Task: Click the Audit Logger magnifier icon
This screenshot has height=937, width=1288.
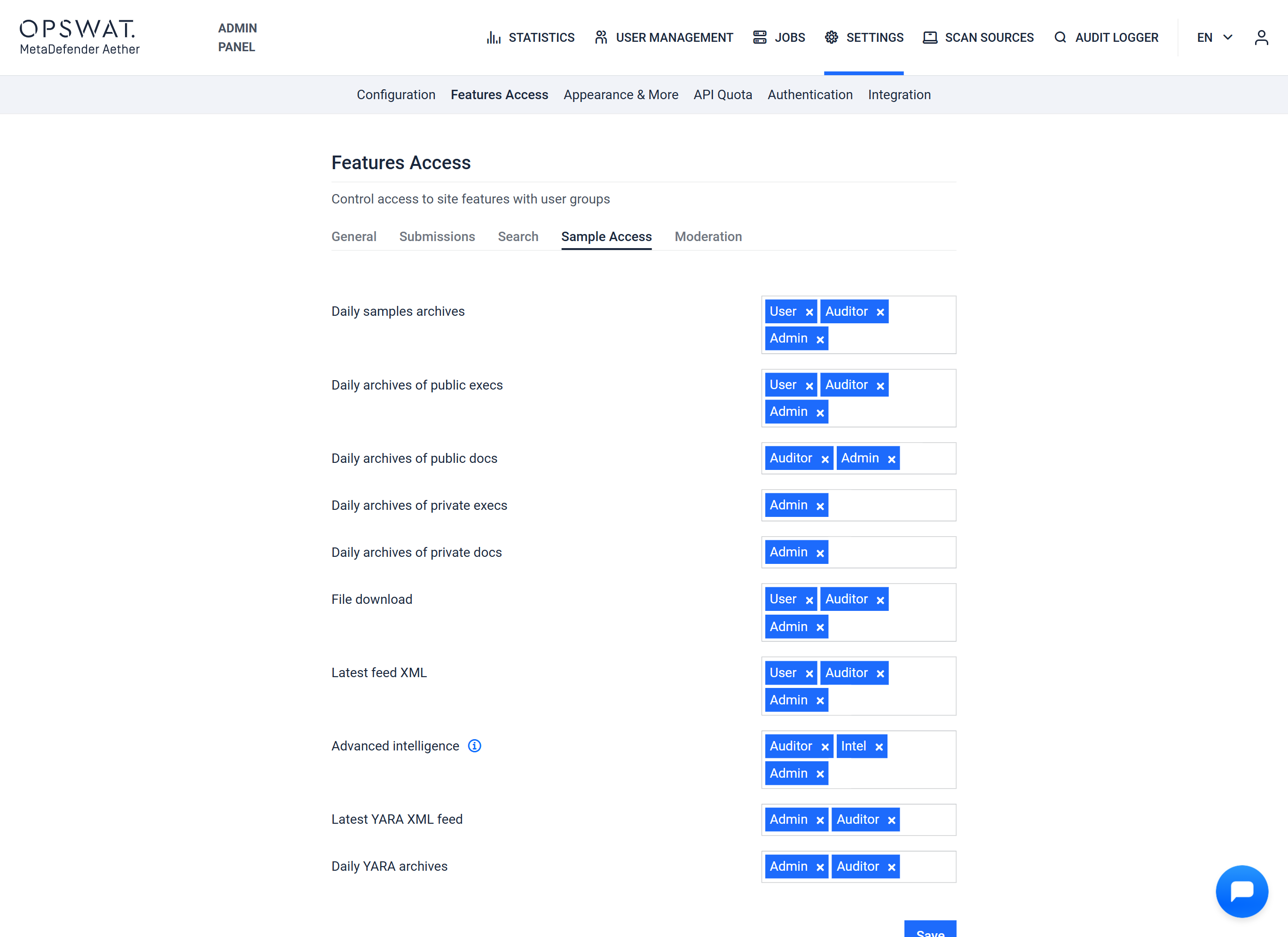Action: click(1060, 38)
